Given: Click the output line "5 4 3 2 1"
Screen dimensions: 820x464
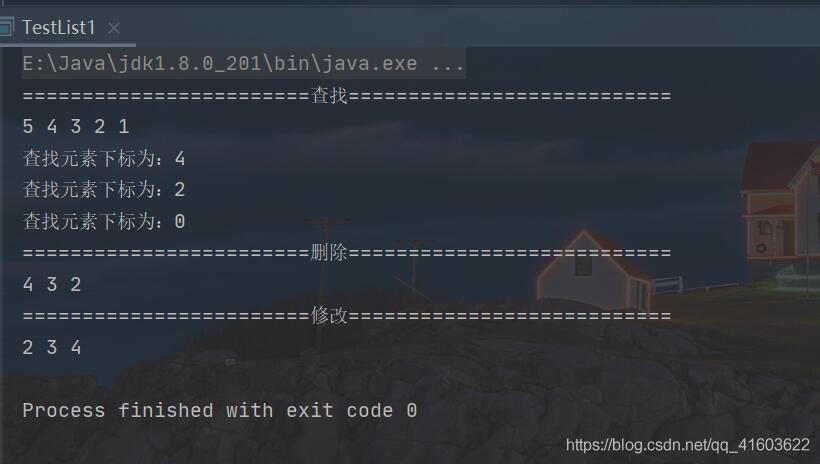Looking at the screenshot, I should pyautogui.click(x=76, y=127).
